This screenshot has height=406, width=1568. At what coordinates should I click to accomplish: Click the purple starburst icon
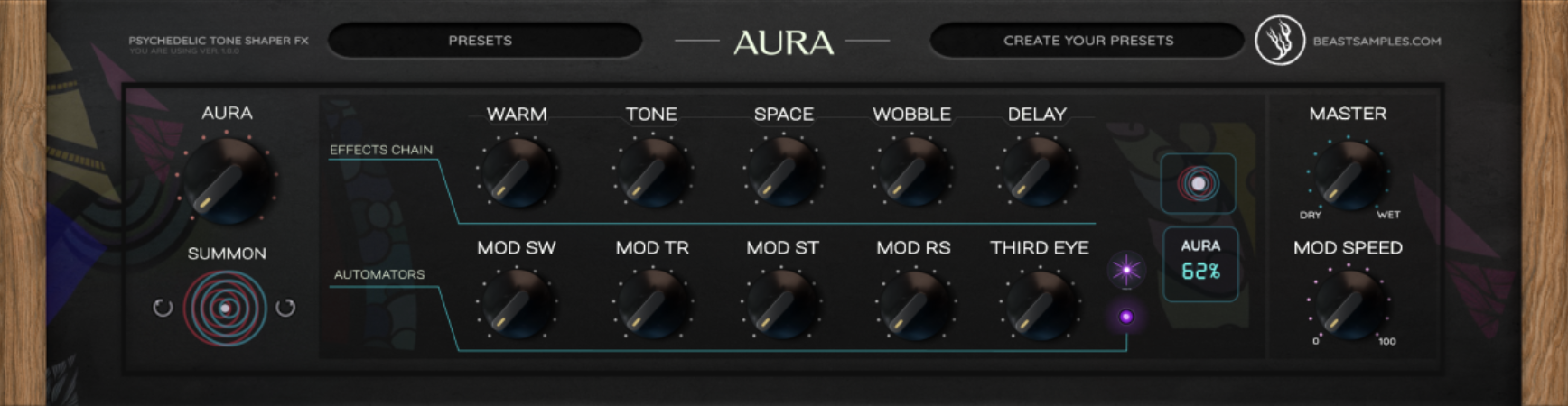point(1126,270)
